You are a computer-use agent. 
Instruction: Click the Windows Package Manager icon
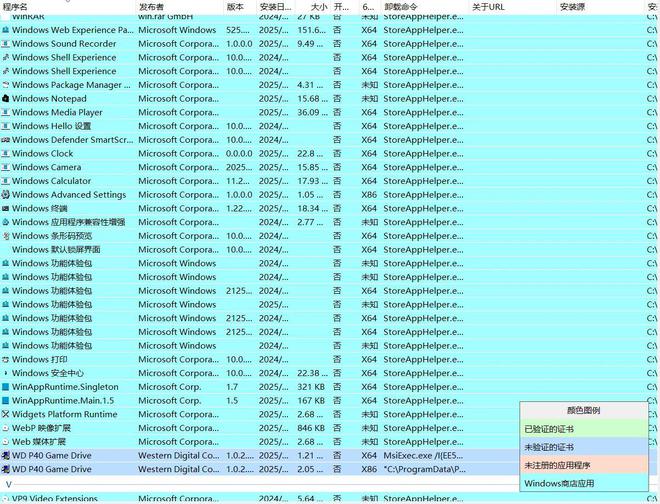(5, 85)
